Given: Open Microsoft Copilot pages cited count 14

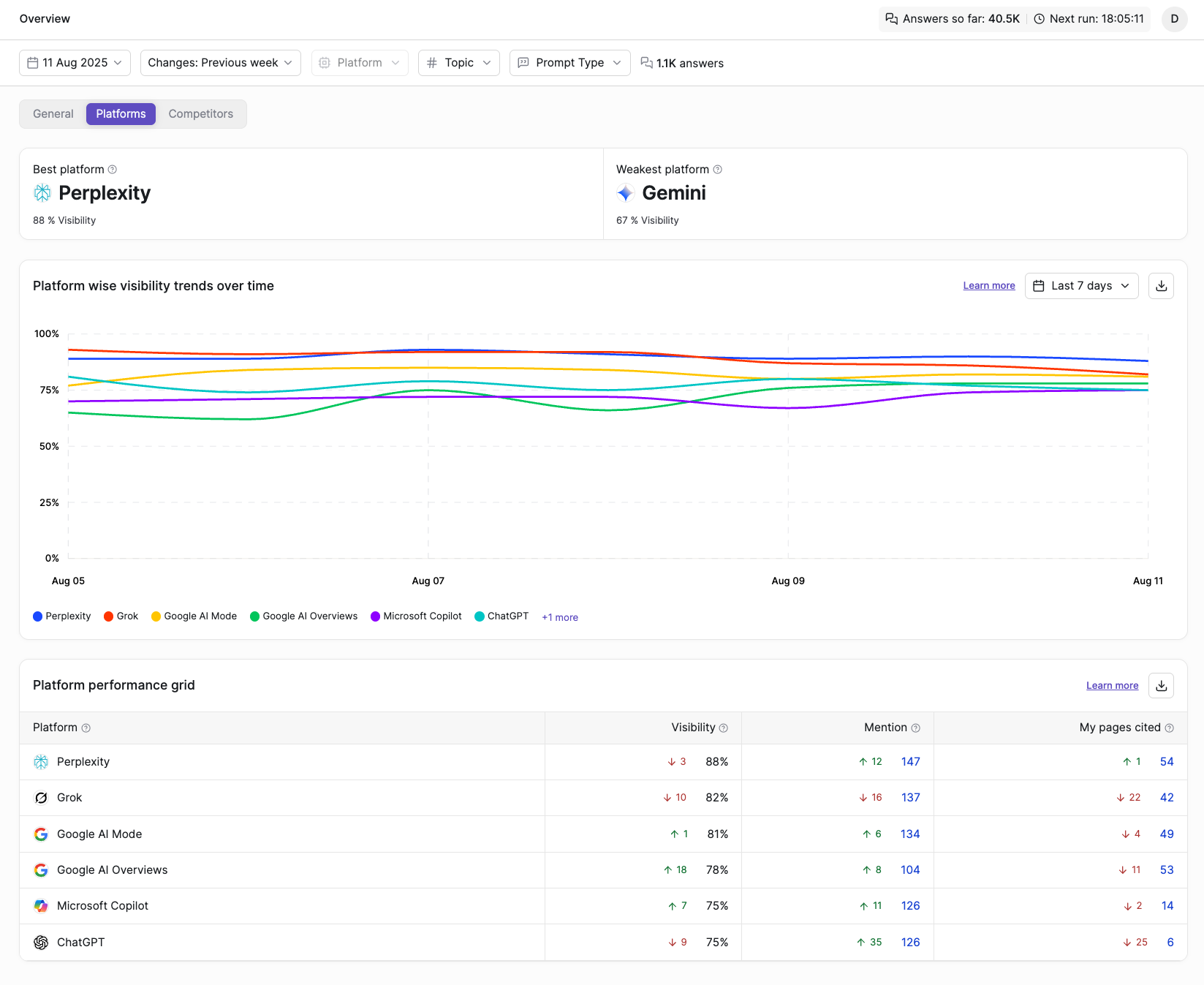Looking at the screenshot, I should (1168, 906).
